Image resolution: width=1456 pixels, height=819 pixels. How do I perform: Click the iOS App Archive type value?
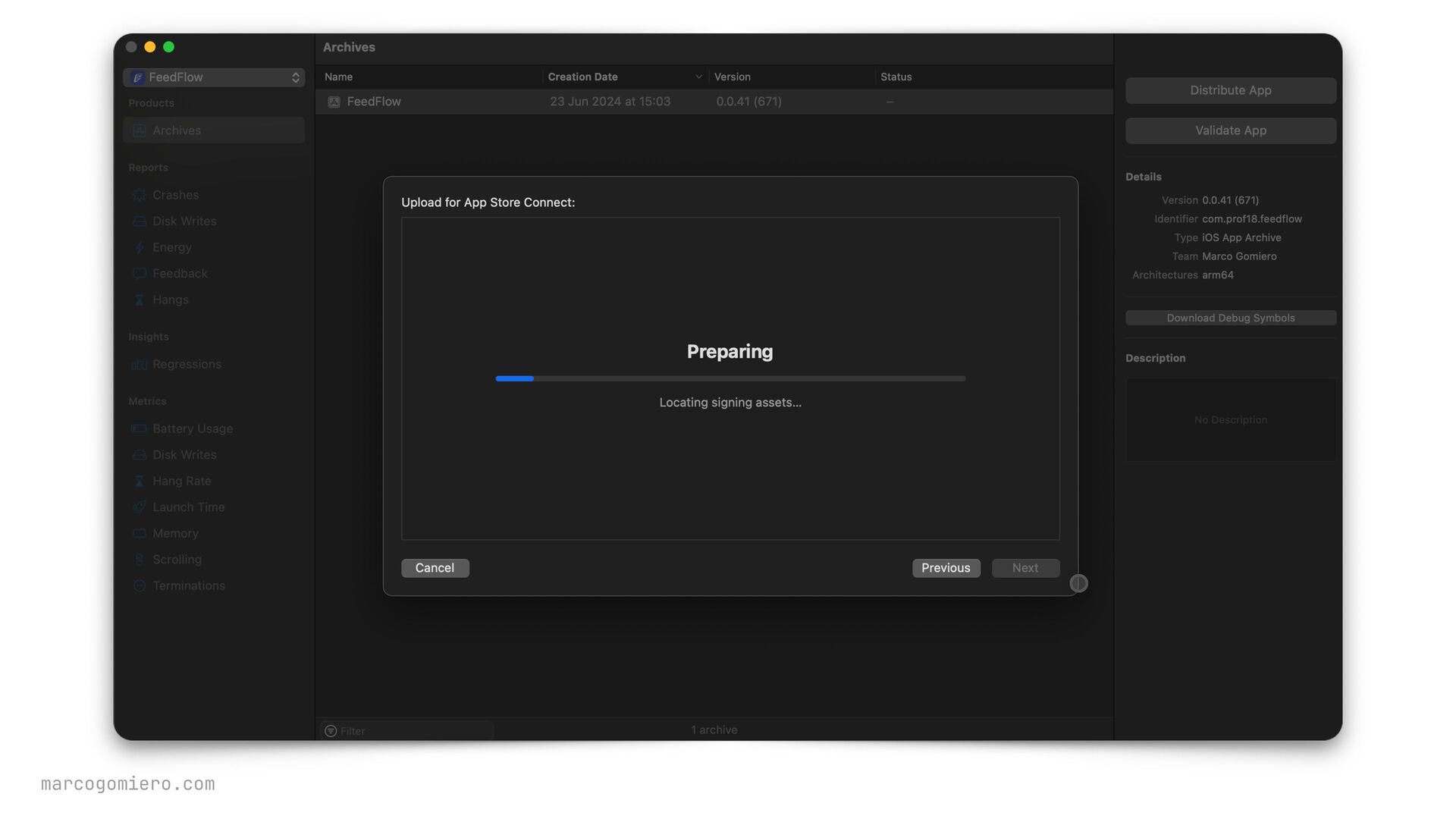1241,237
